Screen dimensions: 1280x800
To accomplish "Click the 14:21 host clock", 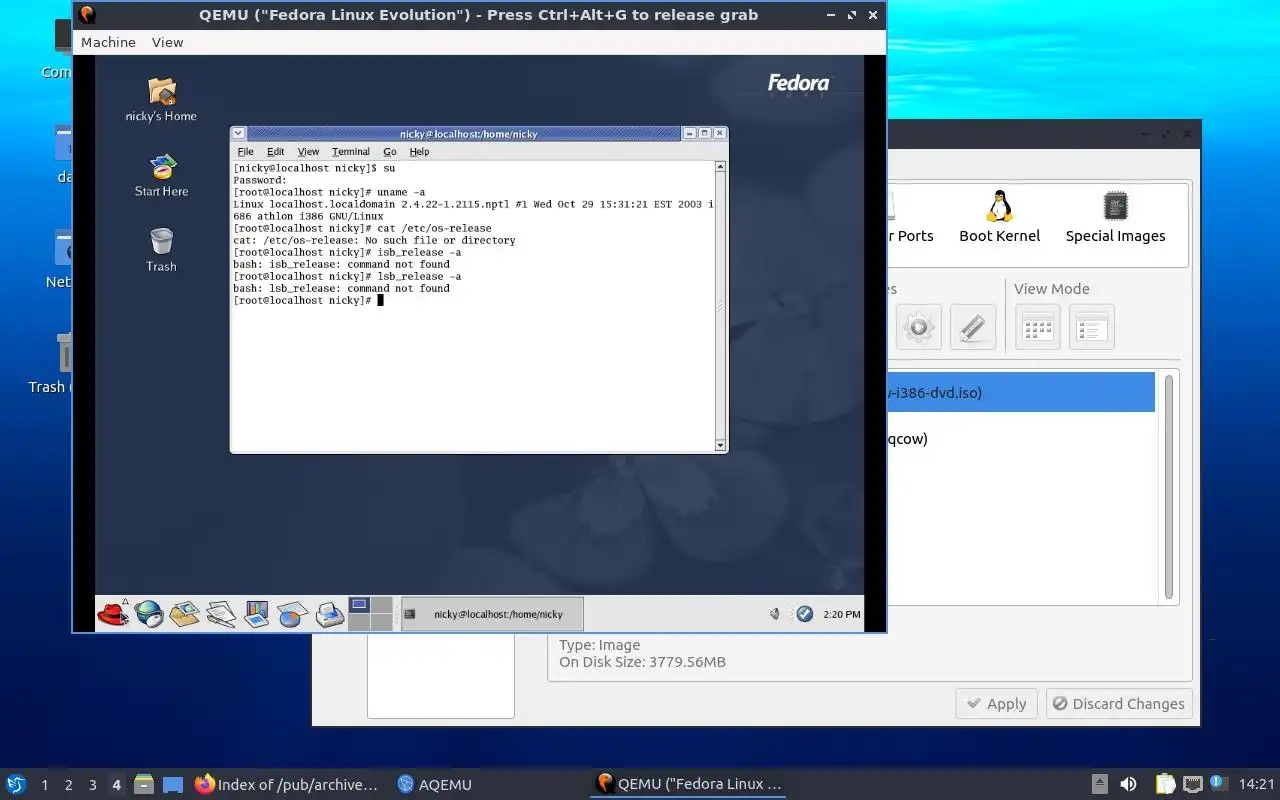I will 1256,784.
